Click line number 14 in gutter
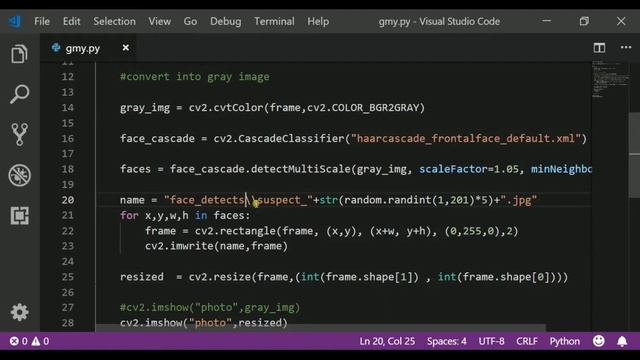Image resolution: width=640 pixels, height=360 pixels. pos(68,108)
